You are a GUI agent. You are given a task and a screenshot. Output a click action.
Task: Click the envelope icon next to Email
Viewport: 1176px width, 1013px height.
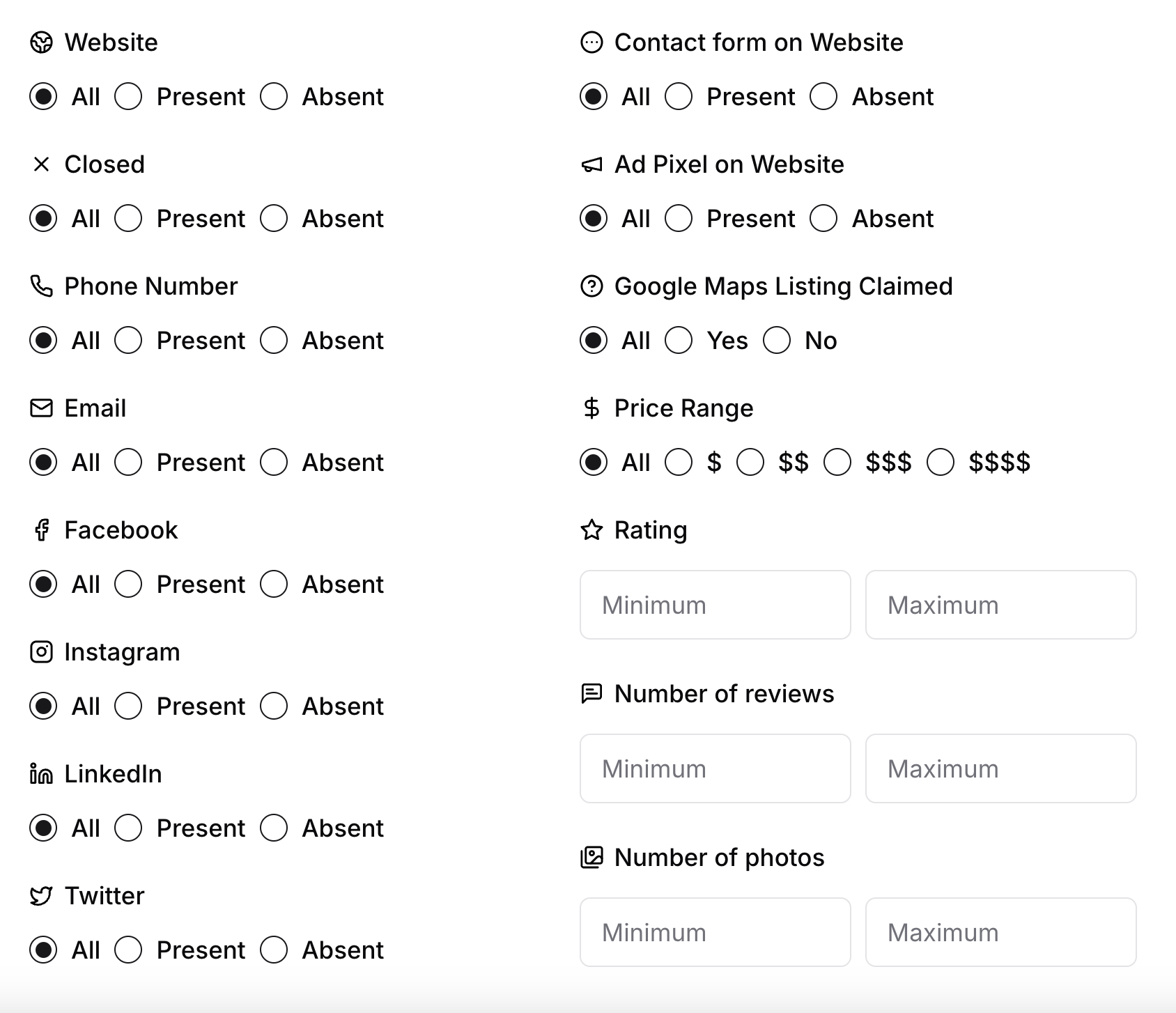coord(42,408)
